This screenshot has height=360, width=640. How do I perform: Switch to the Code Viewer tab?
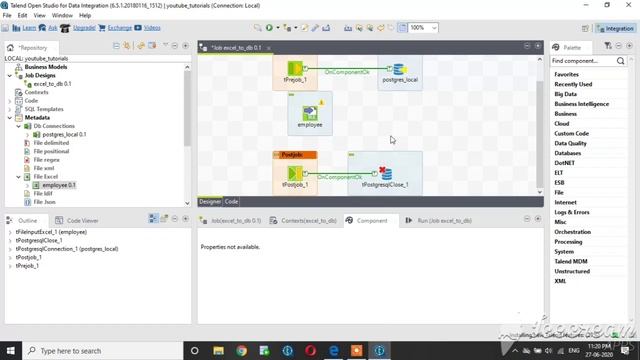point(77,220)
